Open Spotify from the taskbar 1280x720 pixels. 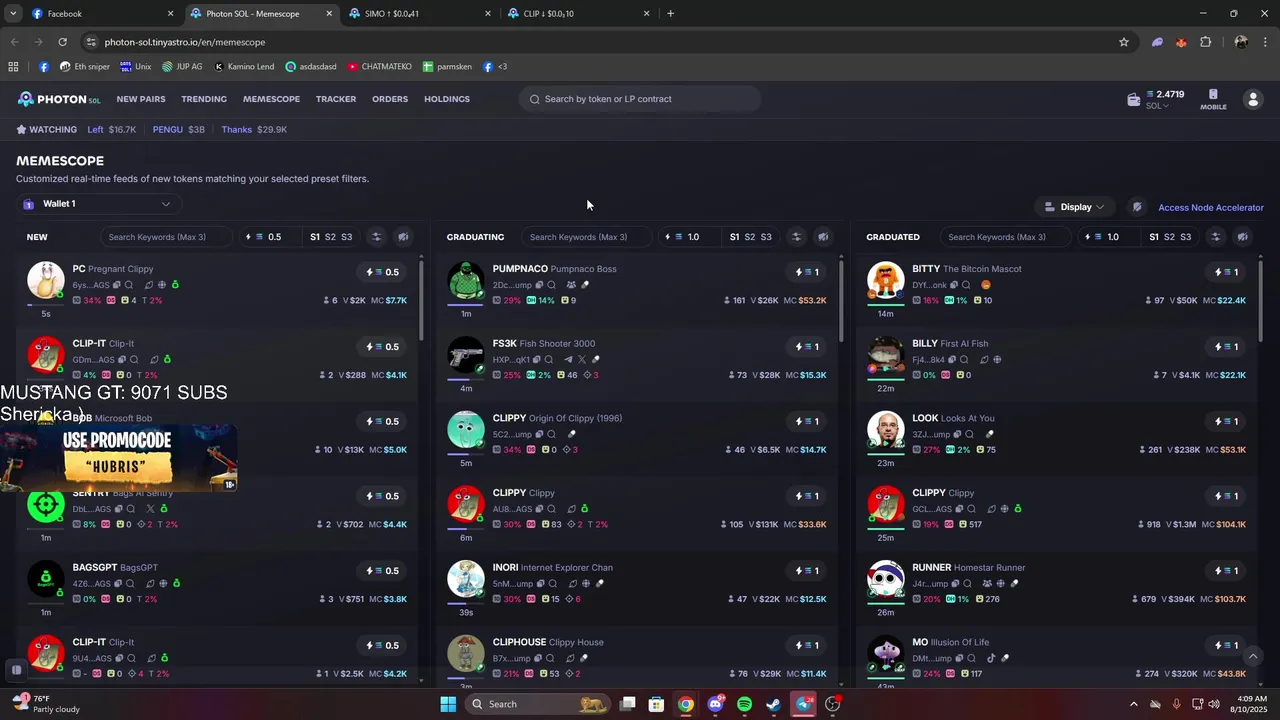[744, 704]
